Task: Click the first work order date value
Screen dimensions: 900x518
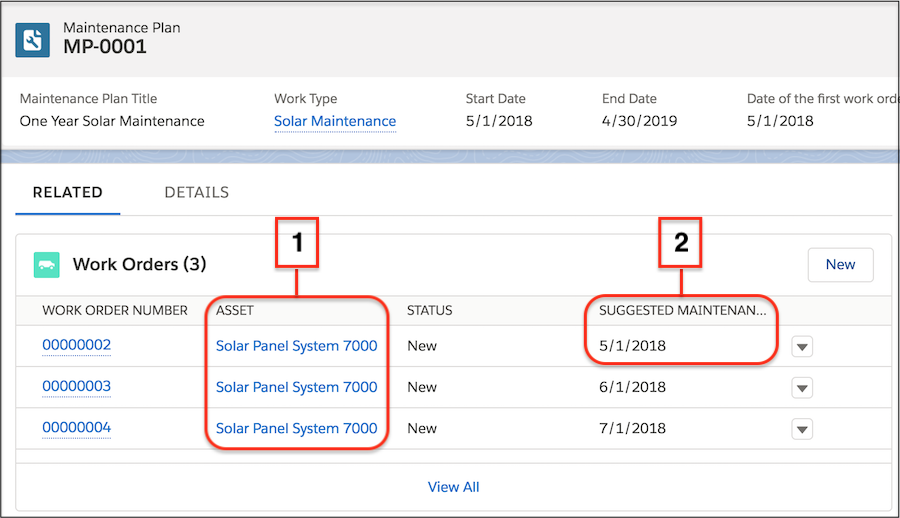Action: coord(780,121)
